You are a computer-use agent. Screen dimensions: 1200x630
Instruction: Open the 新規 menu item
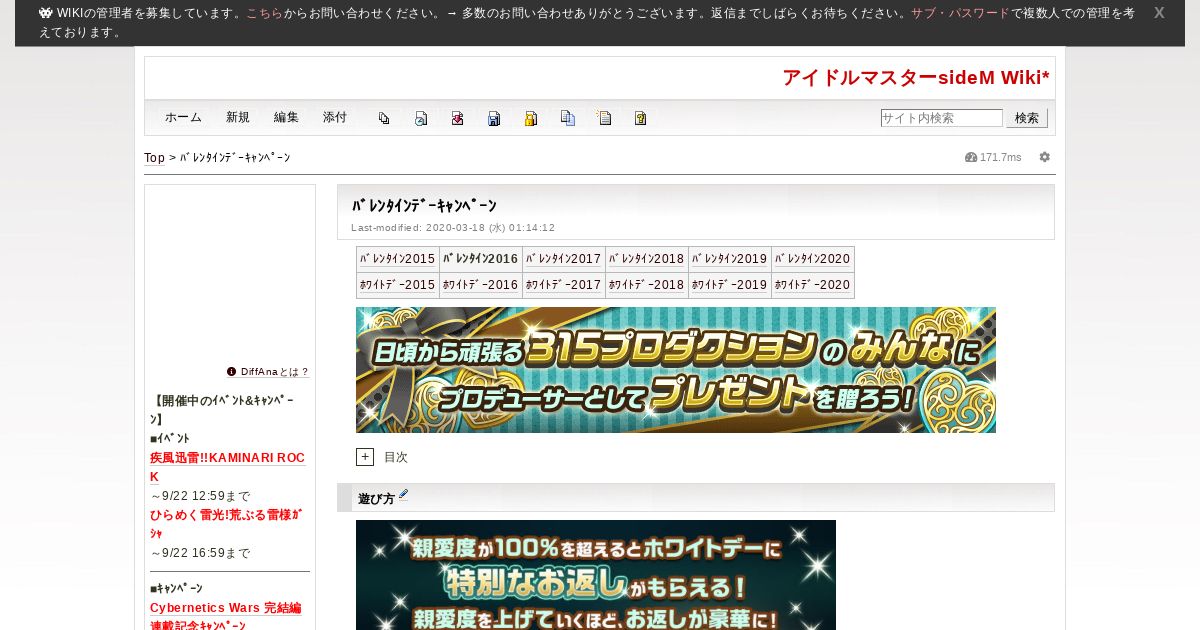point(238,118)
